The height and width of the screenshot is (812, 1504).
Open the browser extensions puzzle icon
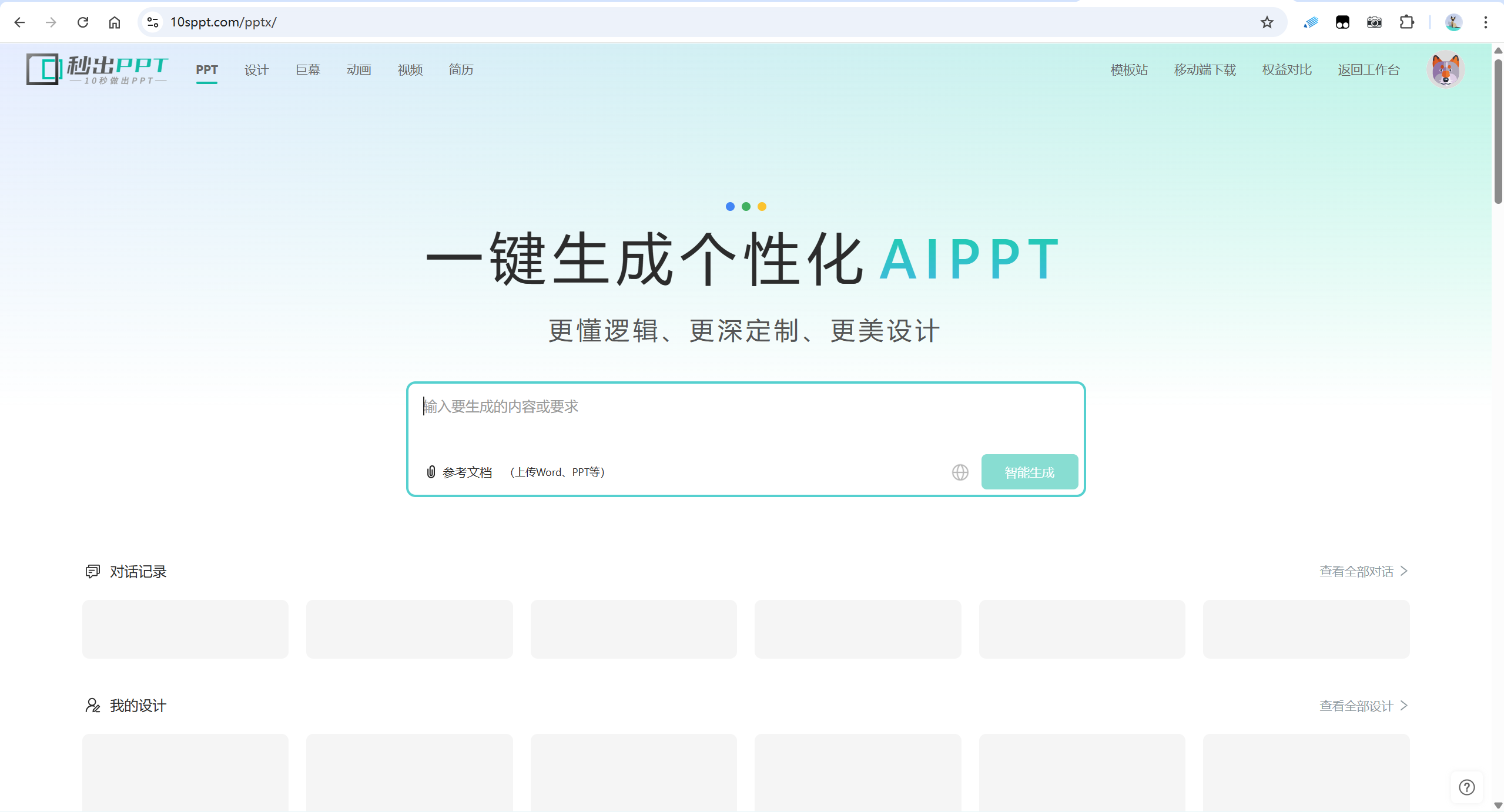click(x=1406, y=22)
